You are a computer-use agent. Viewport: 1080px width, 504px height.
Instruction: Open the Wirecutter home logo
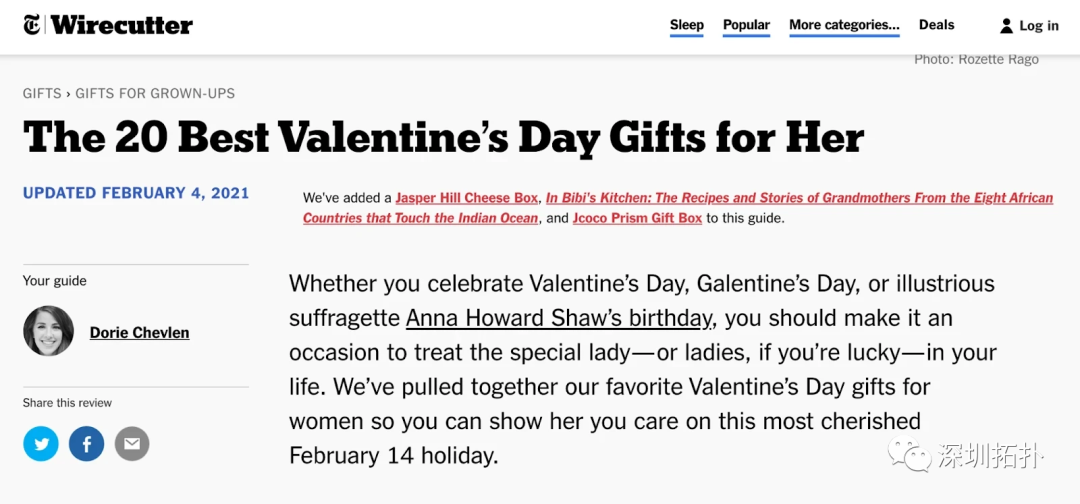[x=121, y=25]
